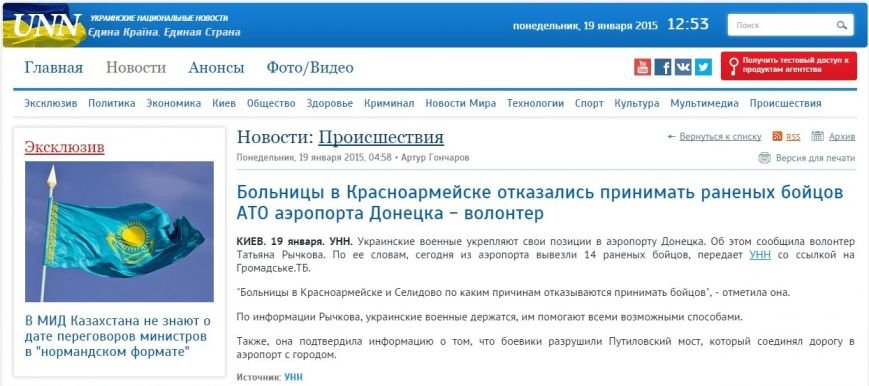
Task: Select the Криминал category
Action: tap(389, 103)
